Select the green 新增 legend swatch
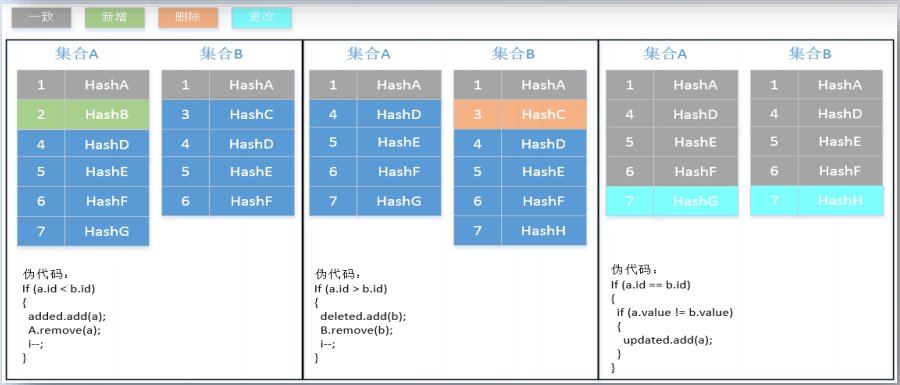 point(114,17)
